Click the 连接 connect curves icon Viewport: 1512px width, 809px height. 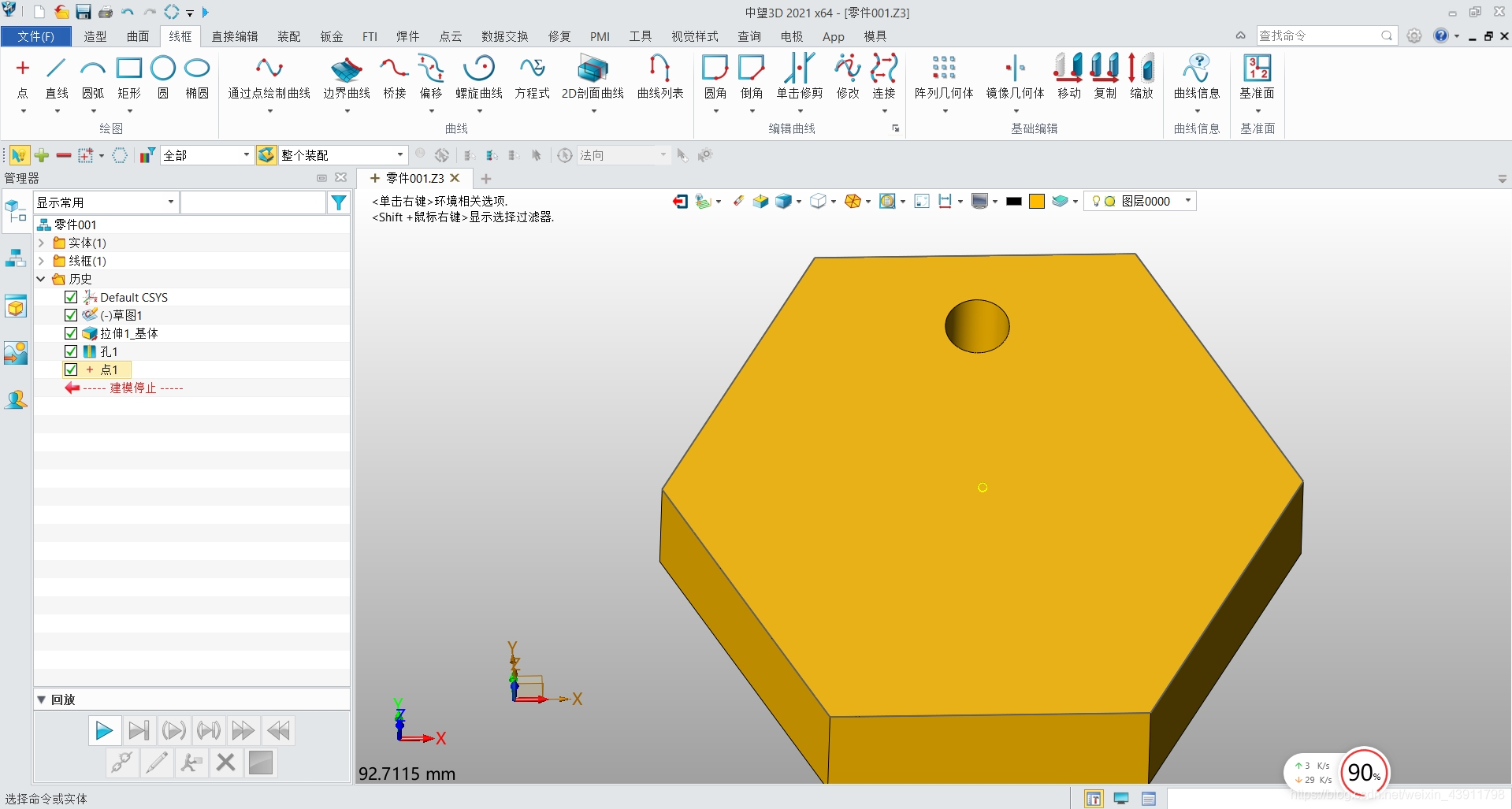[x=884, y=69]
